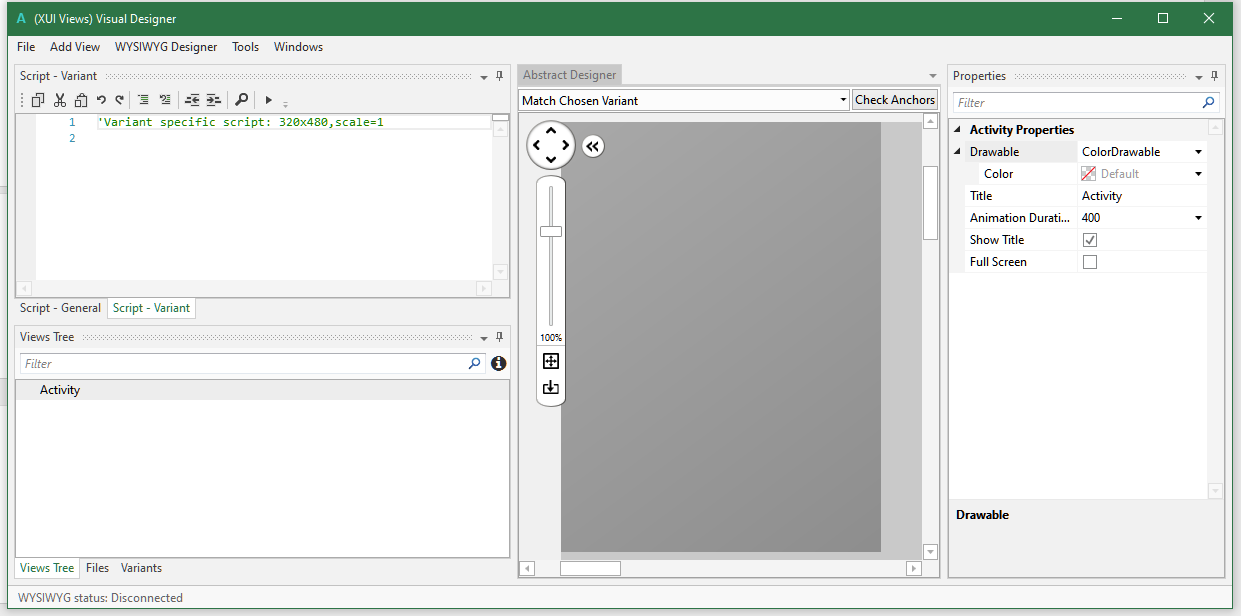The width and height of the screenshot is (1241, 616).
Task: Click the Views Tree filter search icon
Action: pyautogui.click(x=475, y=364)
